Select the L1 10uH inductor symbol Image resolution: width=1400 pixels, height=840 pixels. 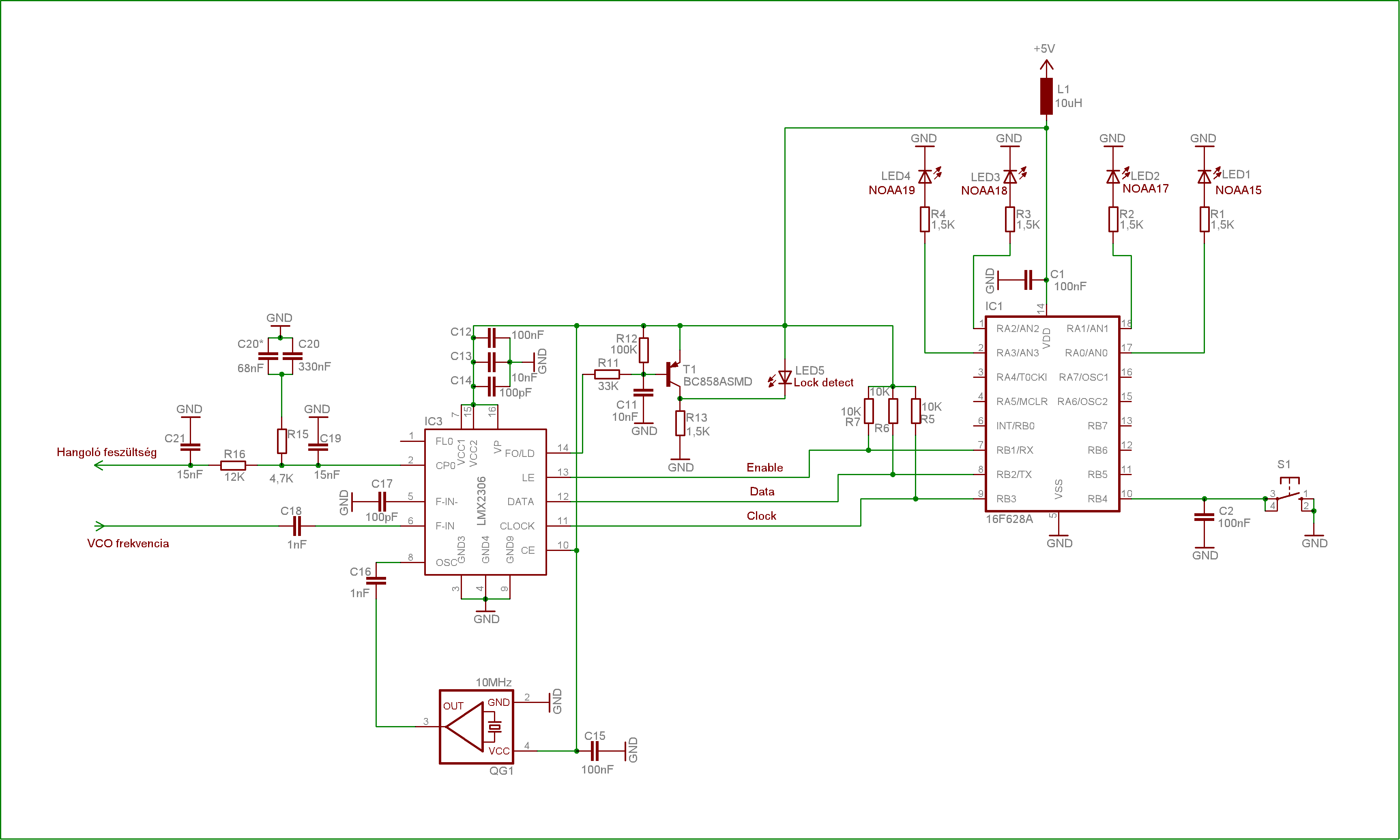point(1046,96)
